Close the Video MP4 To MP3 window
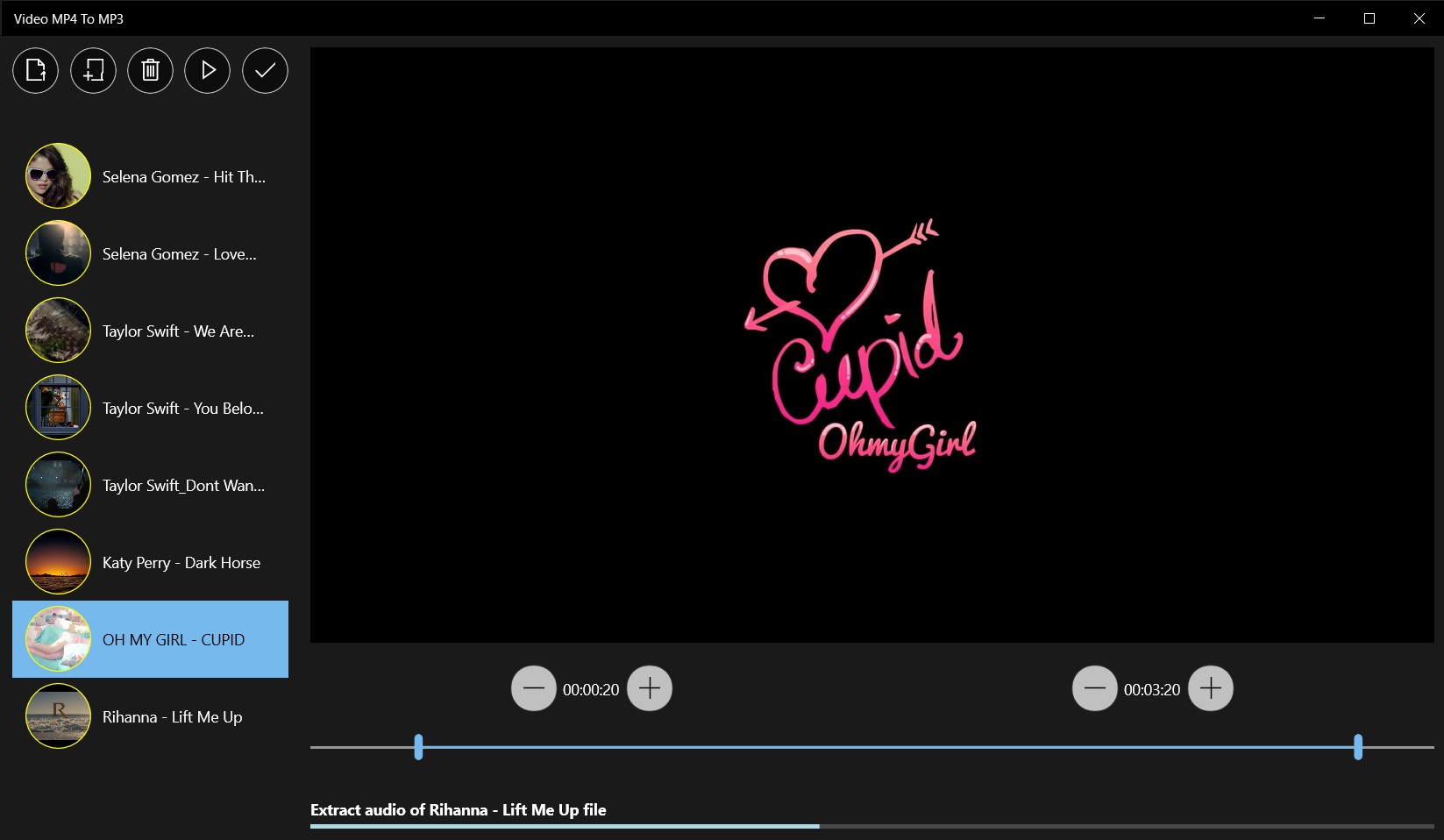 pos(1419,18)
